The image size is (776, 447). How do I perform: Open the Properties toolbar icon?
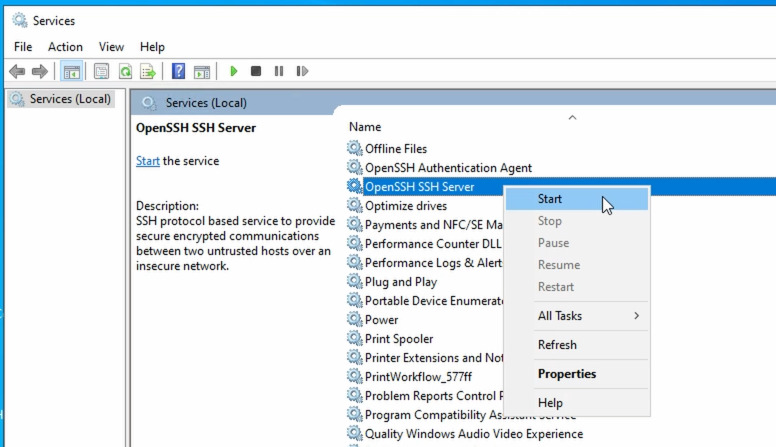101,71
